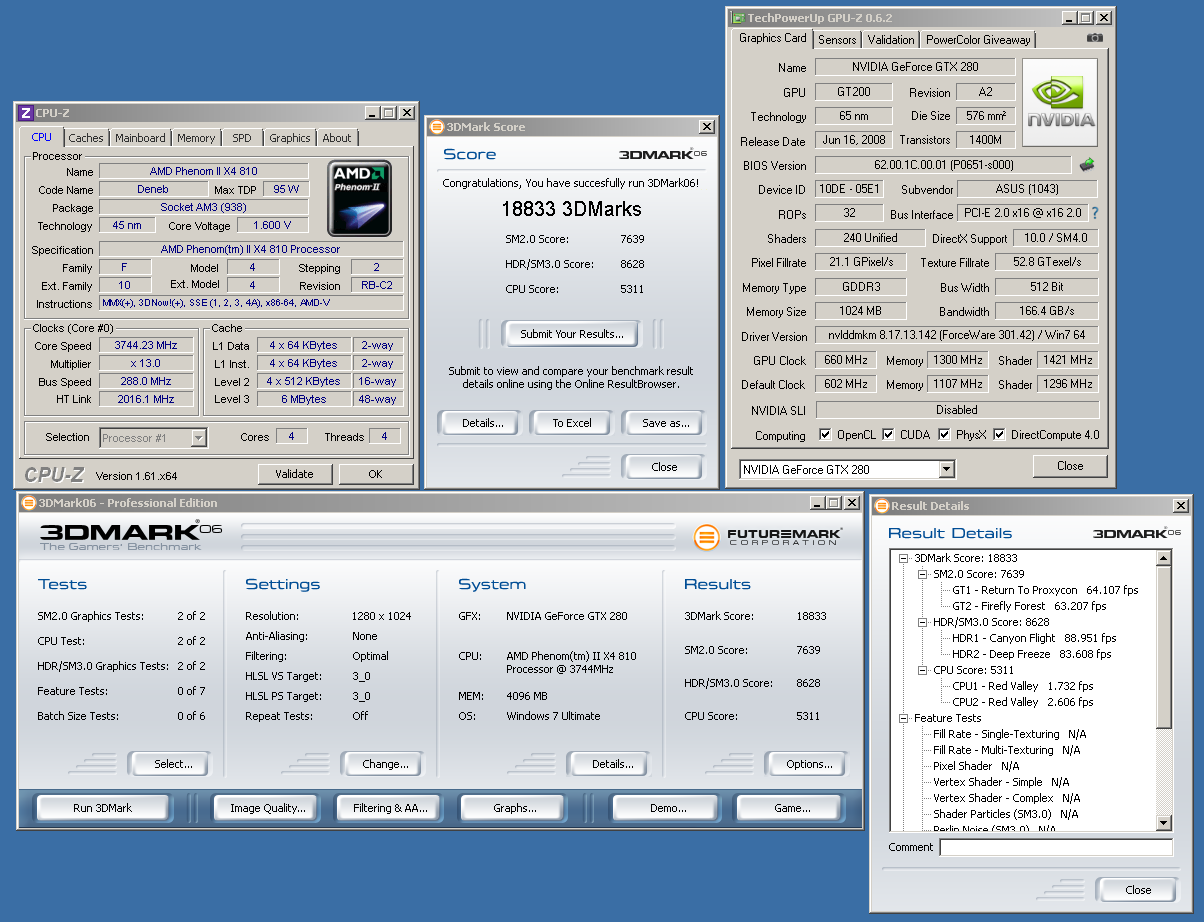Select CPU2 - Red Valley 2.606 fps row
The image size is (1204, 922).
1022,702
